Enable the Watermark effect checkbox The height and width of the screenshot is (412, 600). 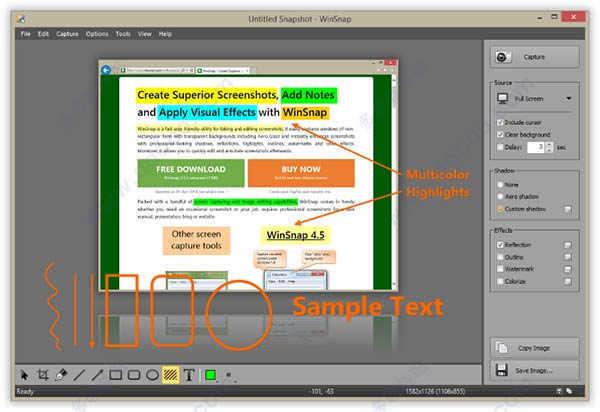(500, 269)
